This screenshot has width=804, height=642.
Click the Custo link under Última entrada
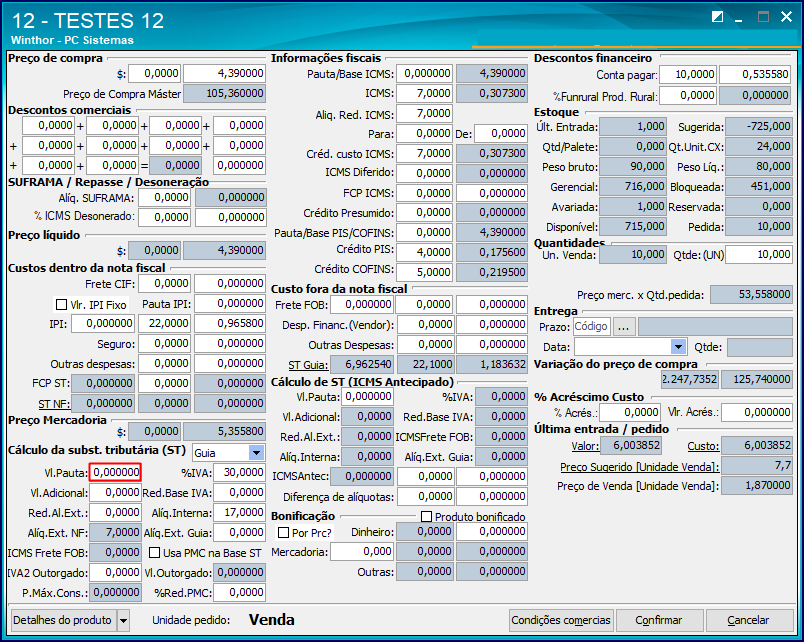pyautogui.click(x=703, y=446)
